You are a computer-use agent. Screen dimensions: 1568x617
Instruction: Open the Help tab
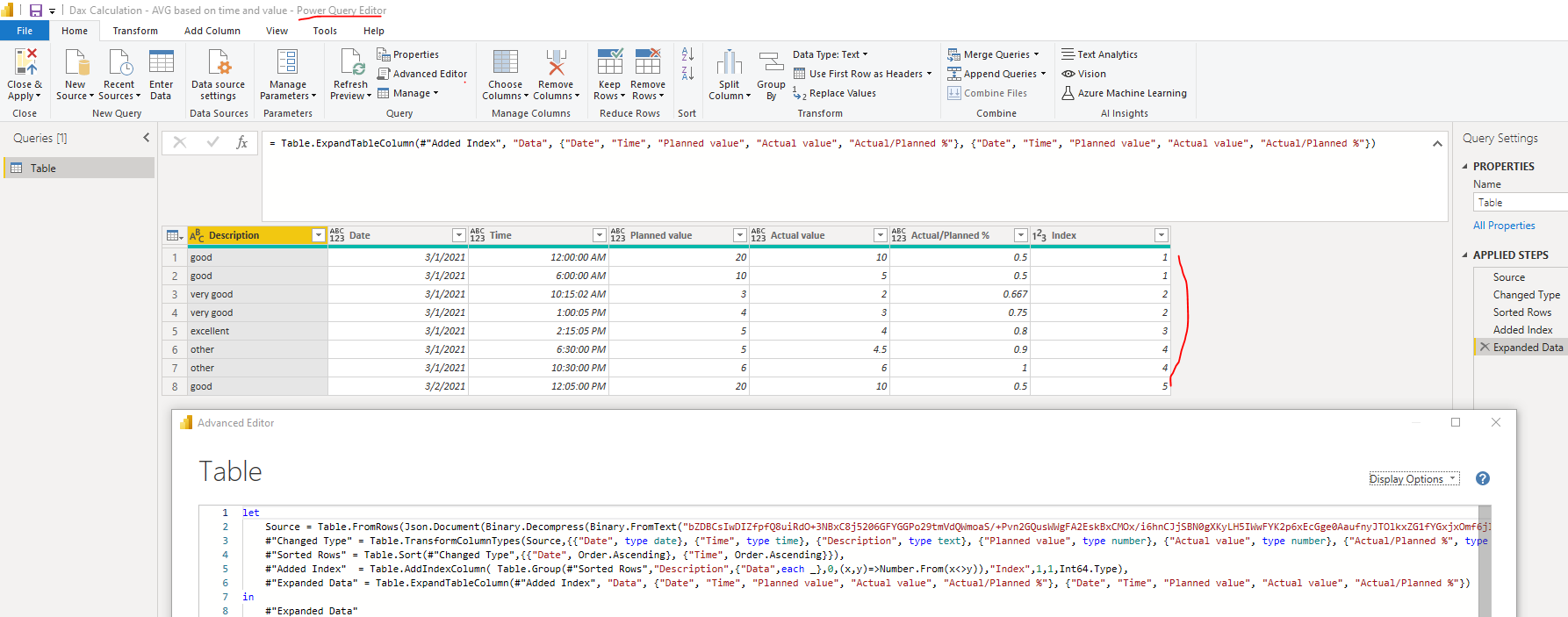point(374,31)
